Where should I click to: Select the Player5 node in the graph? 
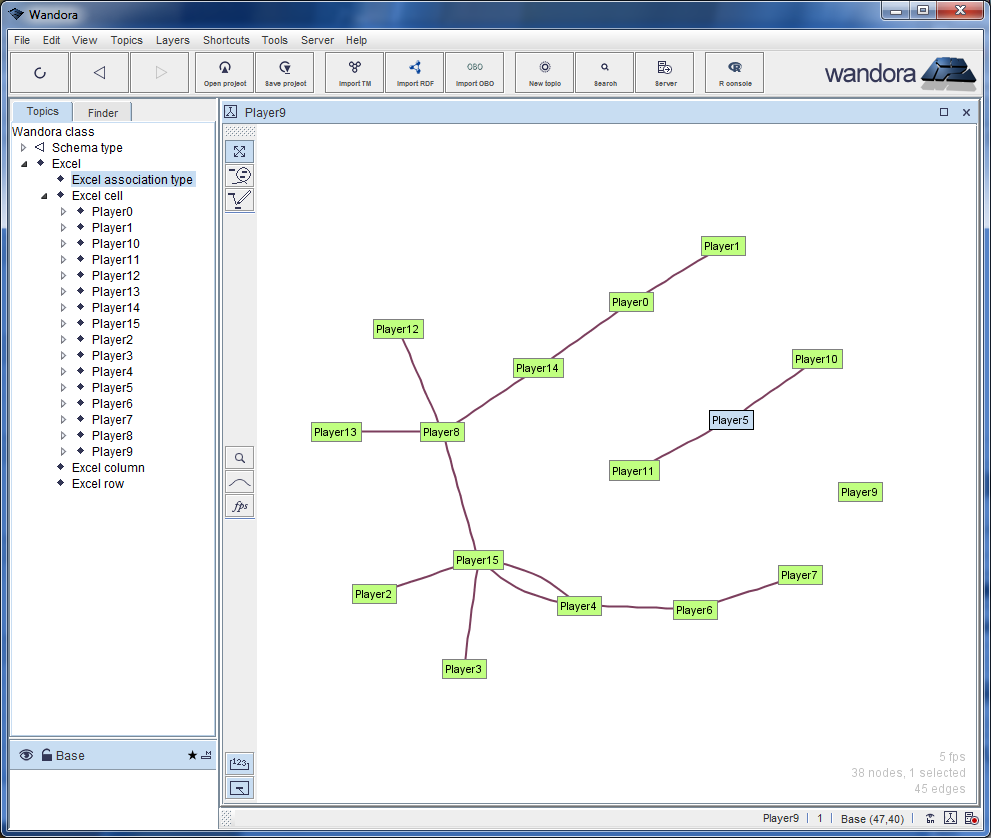click(x=730, y=420)
